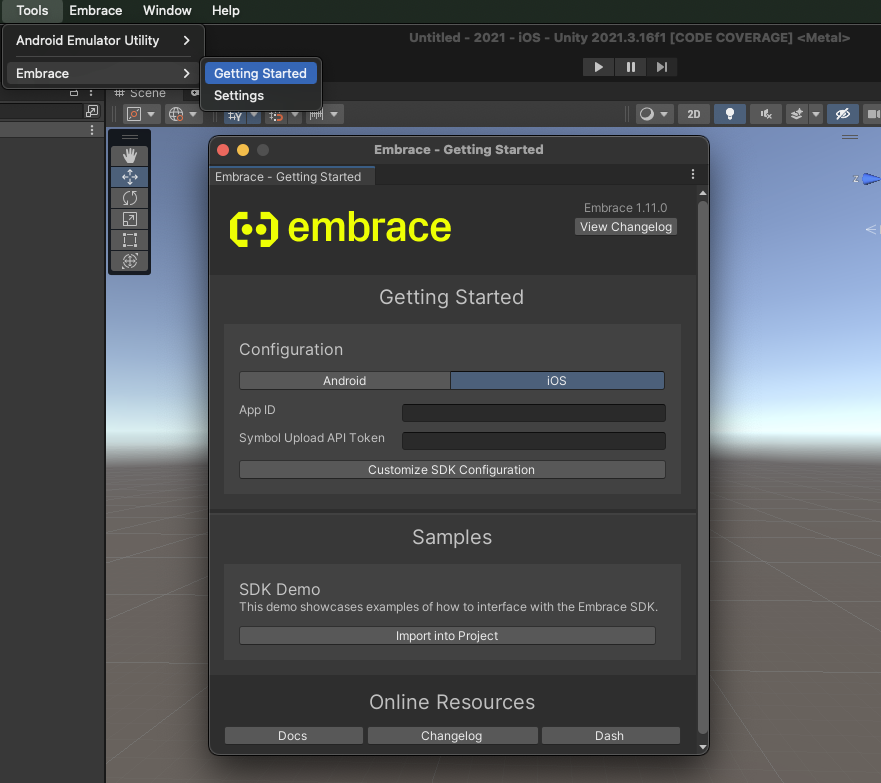Toggle 2D scene view mode
The image size is (881, 783).
pos(694,115)
